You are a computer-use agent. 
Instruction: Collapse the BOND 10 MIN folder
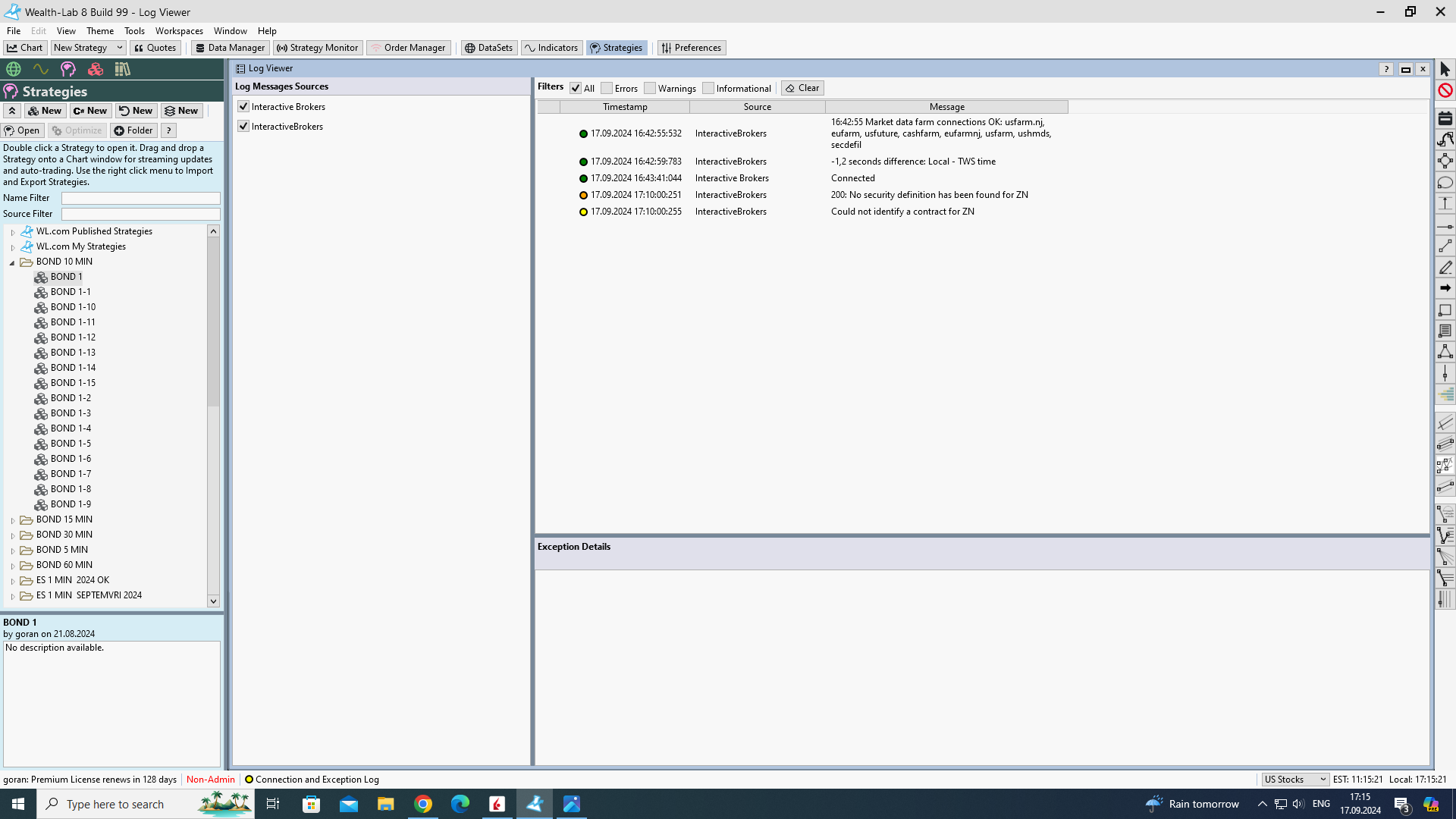click(x=12, y=262)
